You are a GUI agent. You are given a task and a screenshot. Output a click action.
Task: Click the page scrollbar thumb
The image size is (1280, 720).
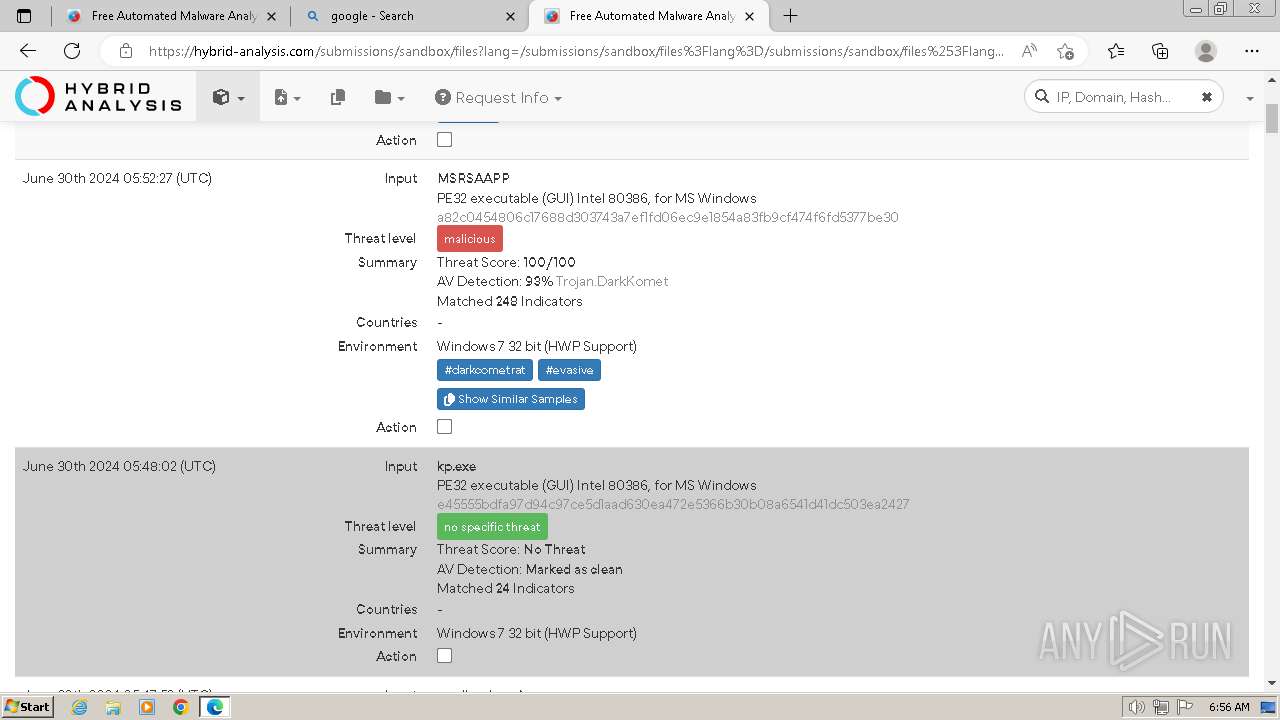click(1272, 118)
